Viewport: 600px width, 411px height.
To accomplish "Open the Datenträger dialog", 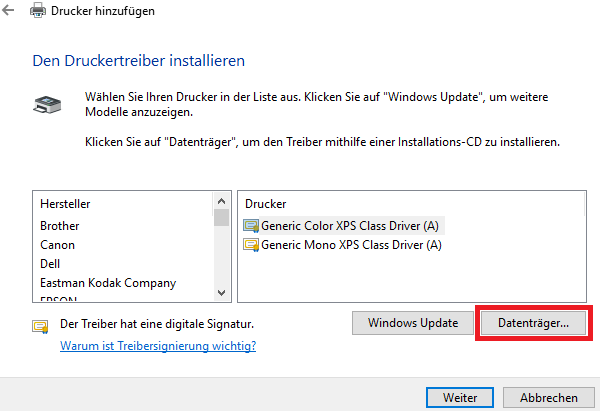I will (x=533, y=323).
